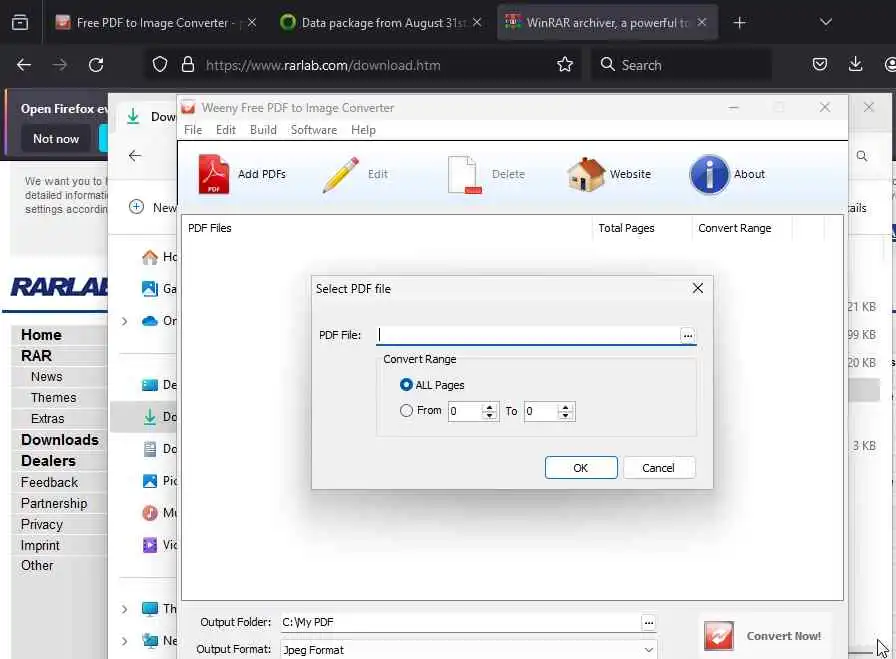Select Home folder icon in Explorer sidebar
This screenshot has height=659, width=896.
(x=150, y=257)
